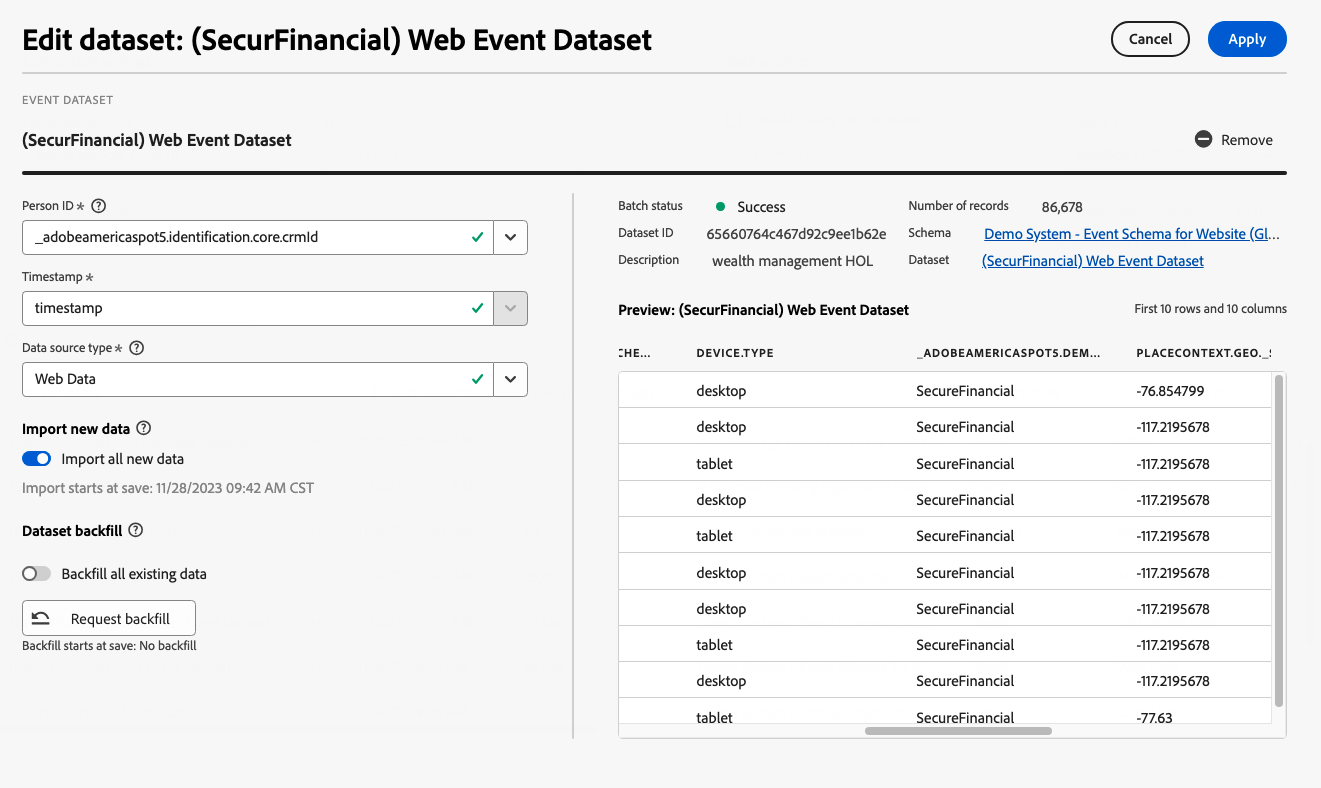Open the Timestamp dropdown arrow

pyautogui.click(x=510, y=309)
